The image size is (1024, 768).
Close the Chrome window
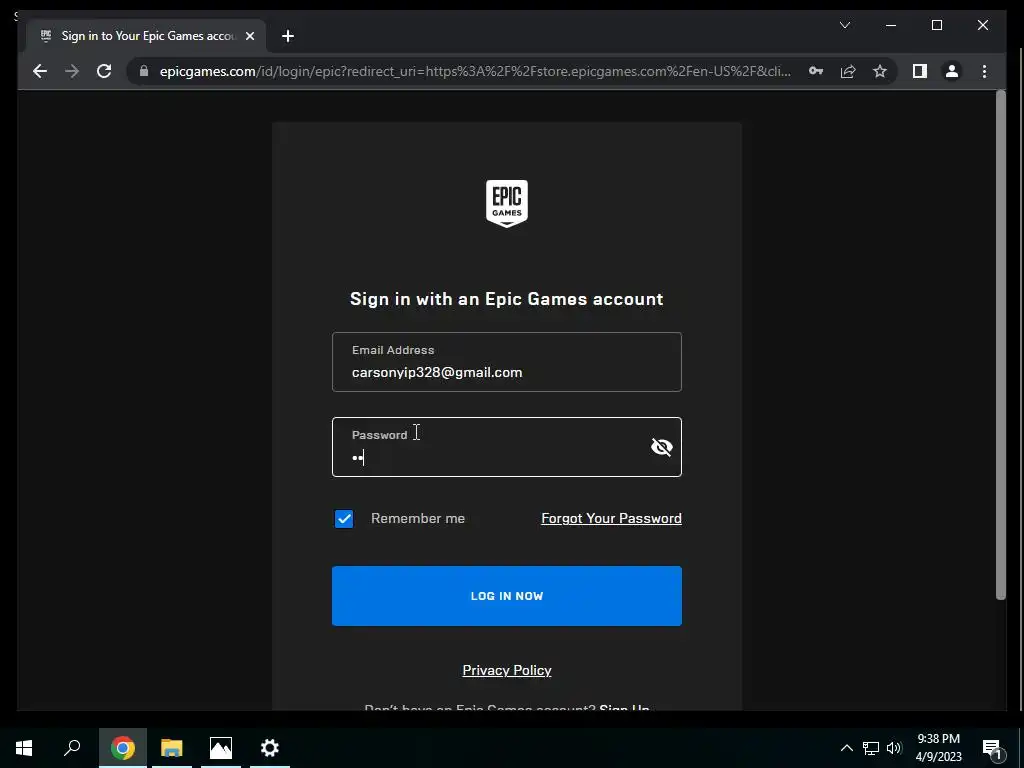[x=983, y=25]
